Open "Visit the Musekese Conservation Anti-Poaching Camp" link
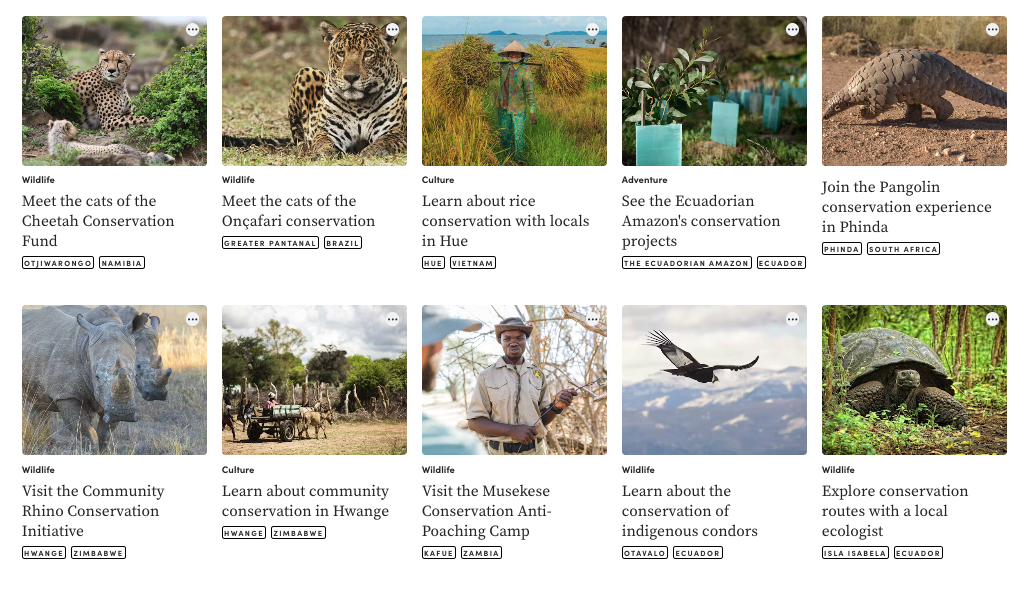This screenshot has width=1024, height=589. (x=486, y=511)
